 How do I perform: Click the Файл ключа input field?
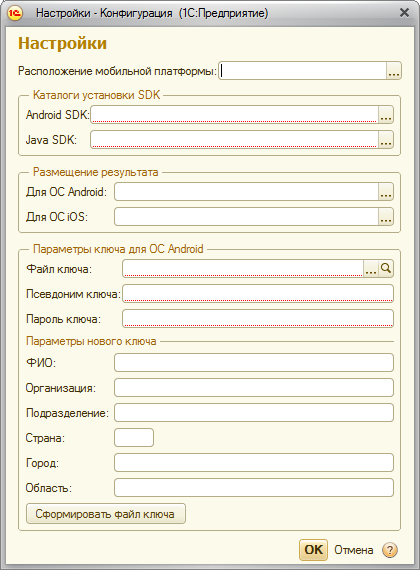coord(243,269)
